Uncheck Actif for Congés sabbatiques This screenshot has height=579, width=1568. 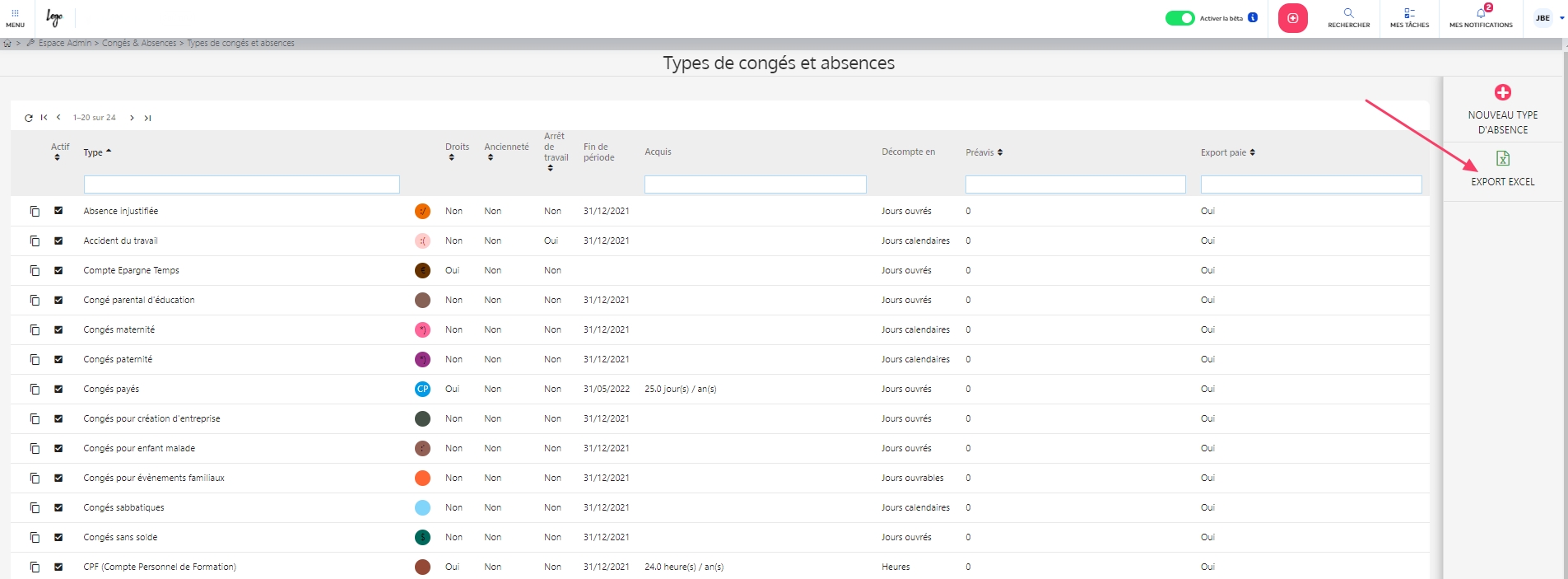click(x=58, y=507)
